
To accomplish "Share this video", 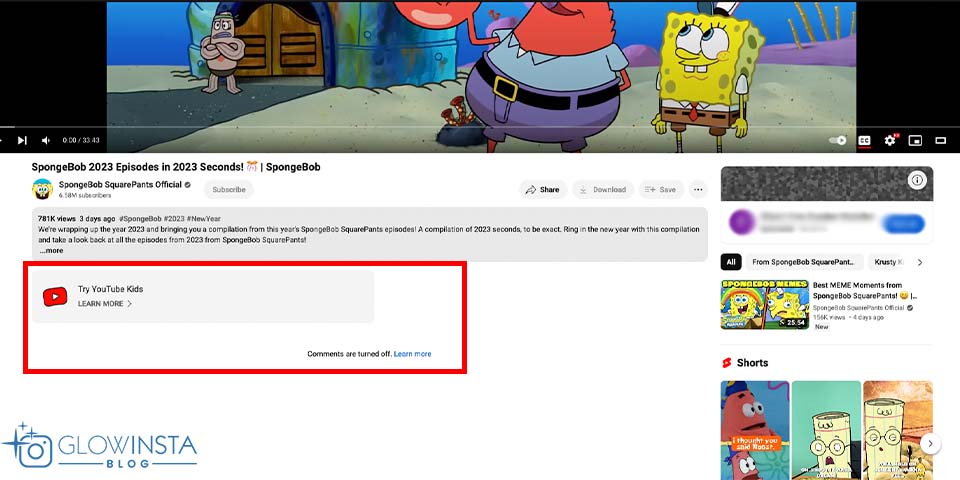I will click(543, 190).
